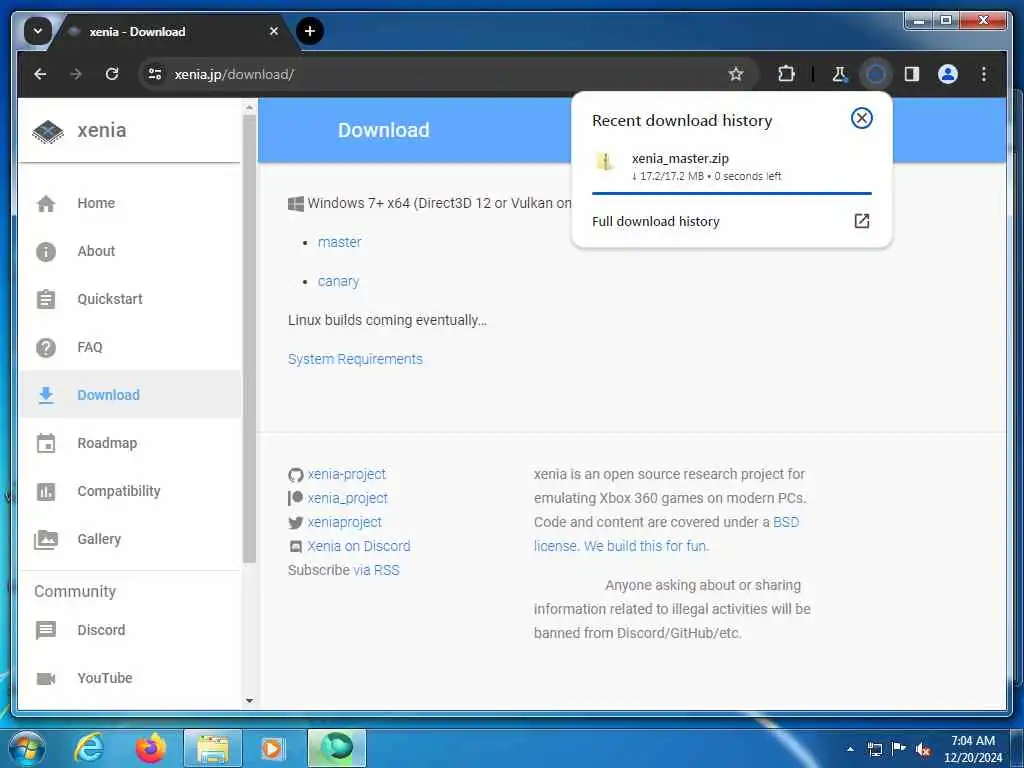The height and width of the screenshot is (768, 1024).
Task: Open Full download history
Action: [x=731, y=221]
